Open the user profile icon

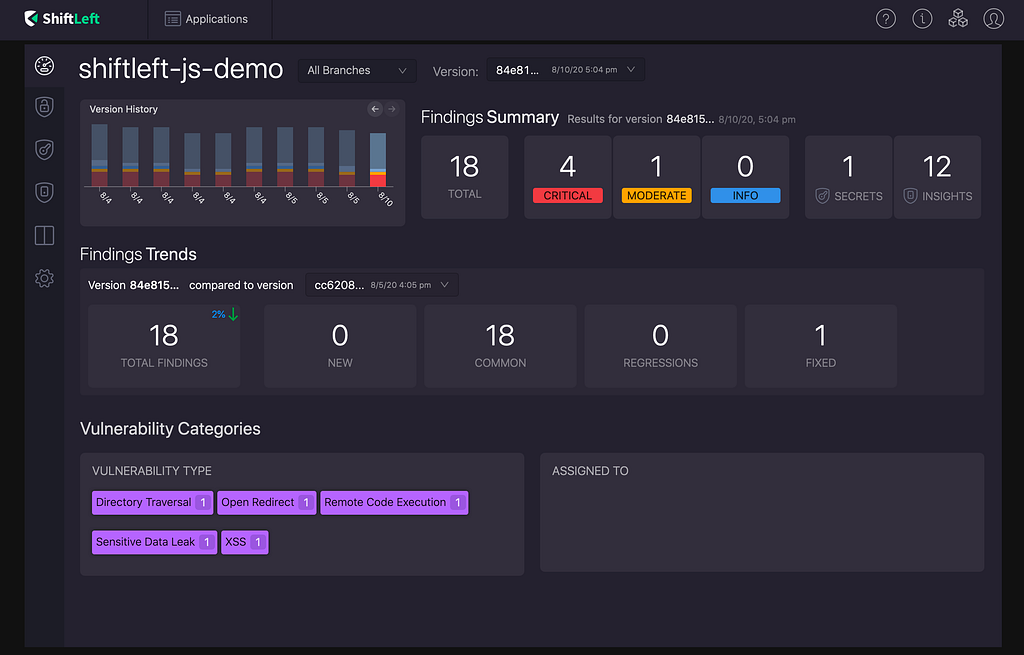point(993,19)
